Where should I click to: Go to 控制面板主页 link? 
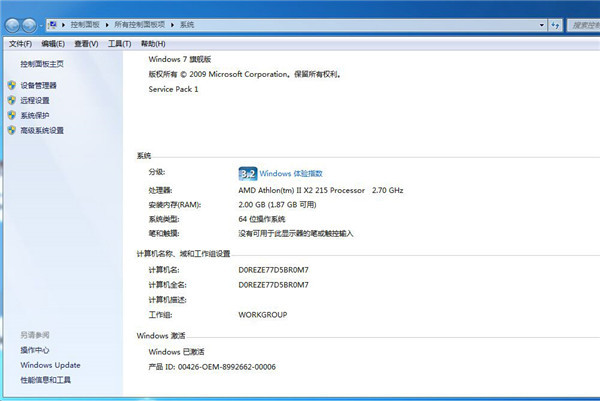click(x=42, y=64)
